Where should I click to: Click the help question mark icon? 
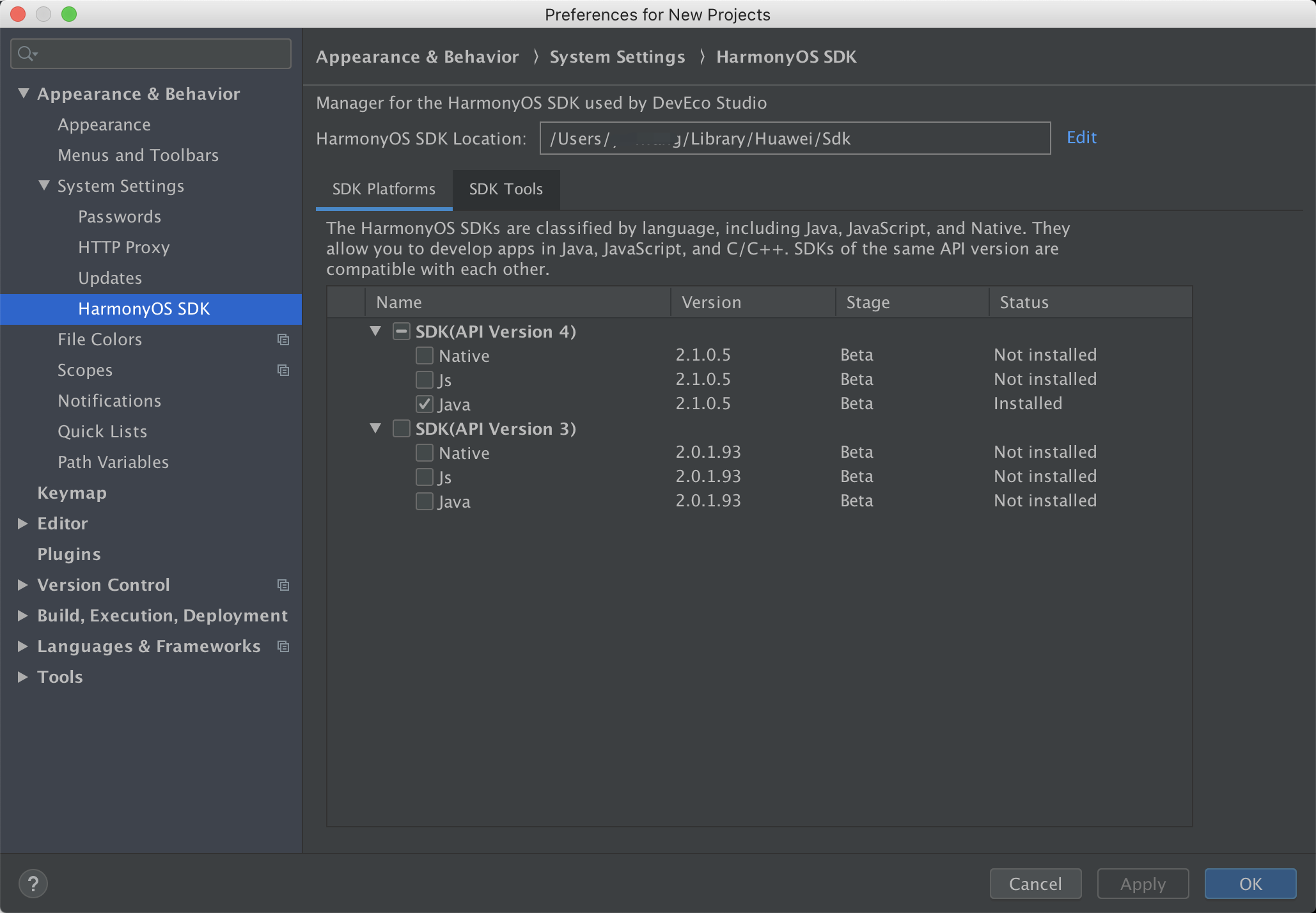33,884
